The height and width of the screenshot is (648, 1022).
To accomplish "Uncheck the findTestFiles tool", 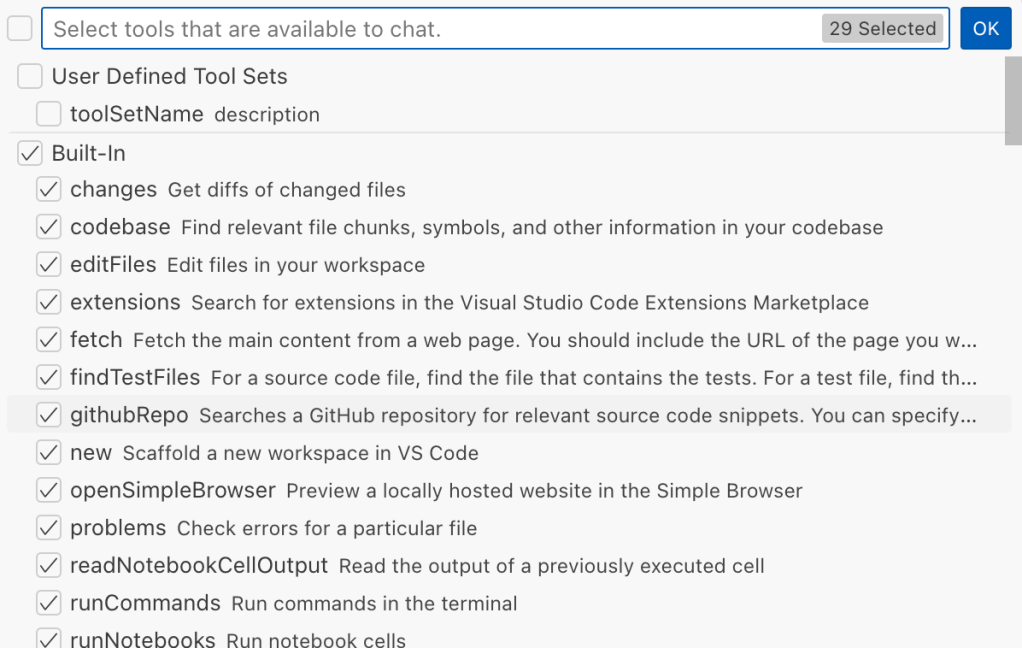I will [x=48, y=377].
